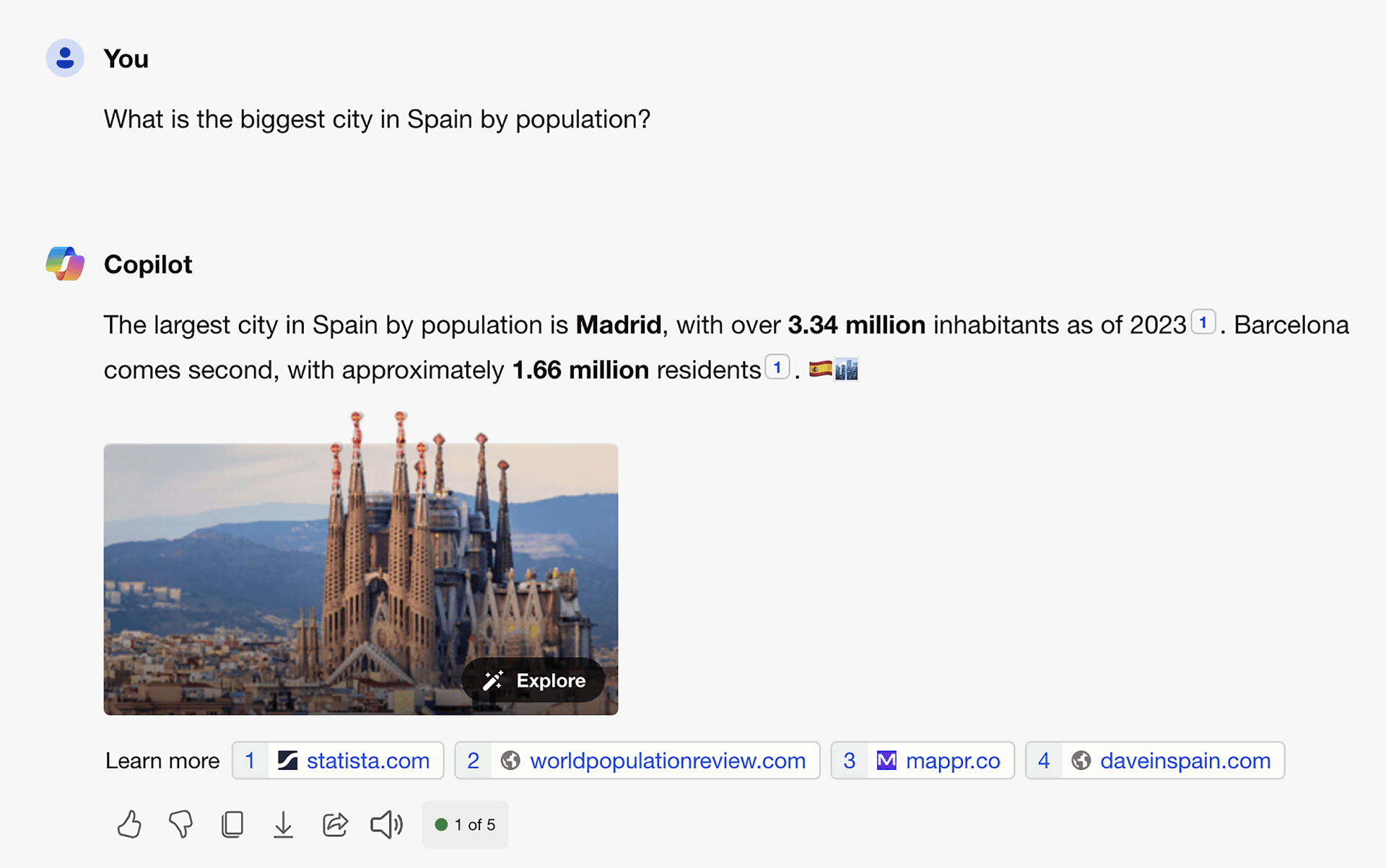The width and height of the screenshot is (1386, 868).
Task: Click the You user avatar icon
Action: [65, 58]
